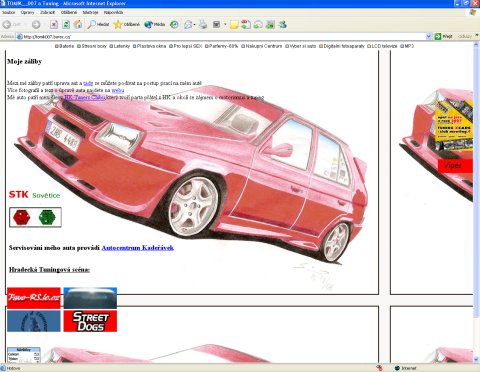Open the Hledat search tool

click(x=98, y=24)
